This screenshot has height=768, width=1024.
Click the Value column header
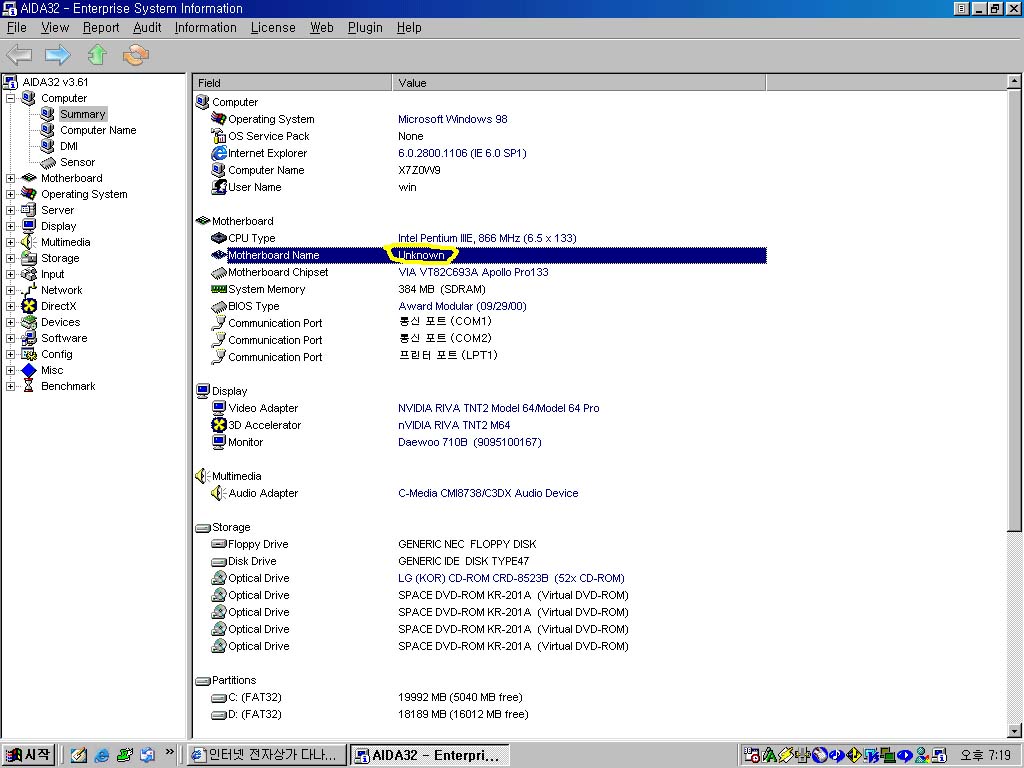(579, 83)
